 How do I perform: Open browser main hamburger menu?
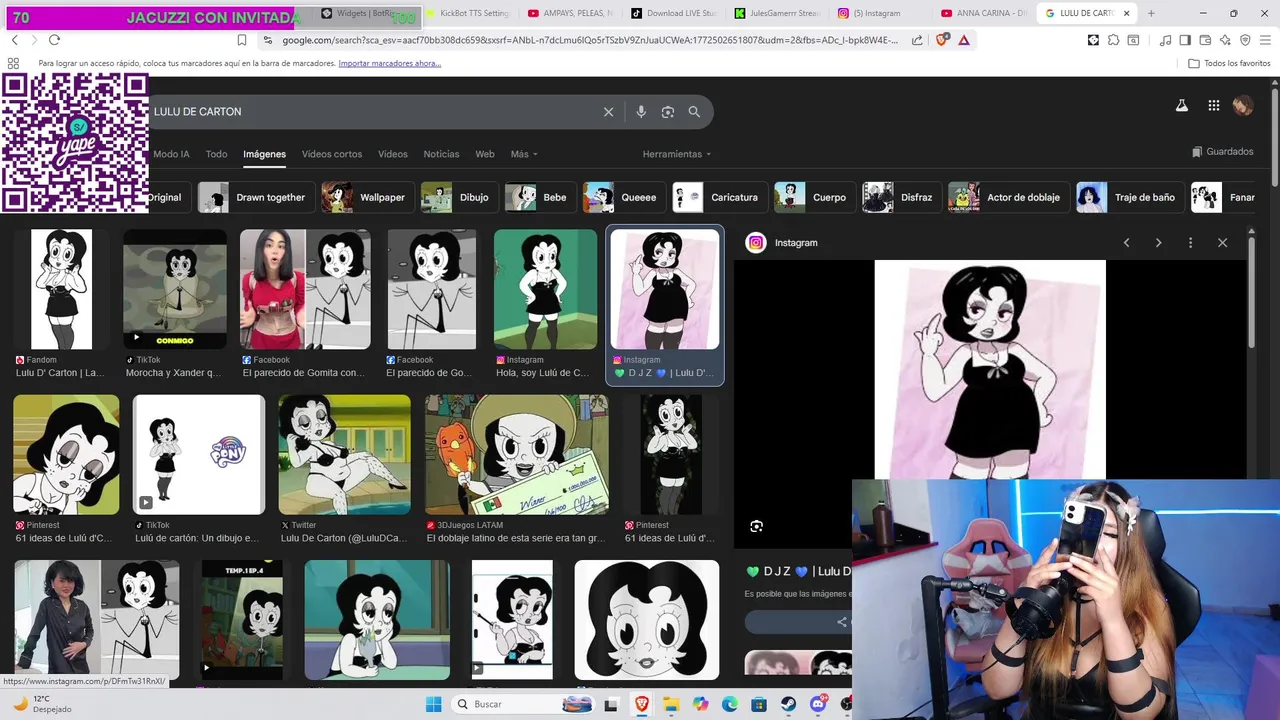tap(1265, 40)
